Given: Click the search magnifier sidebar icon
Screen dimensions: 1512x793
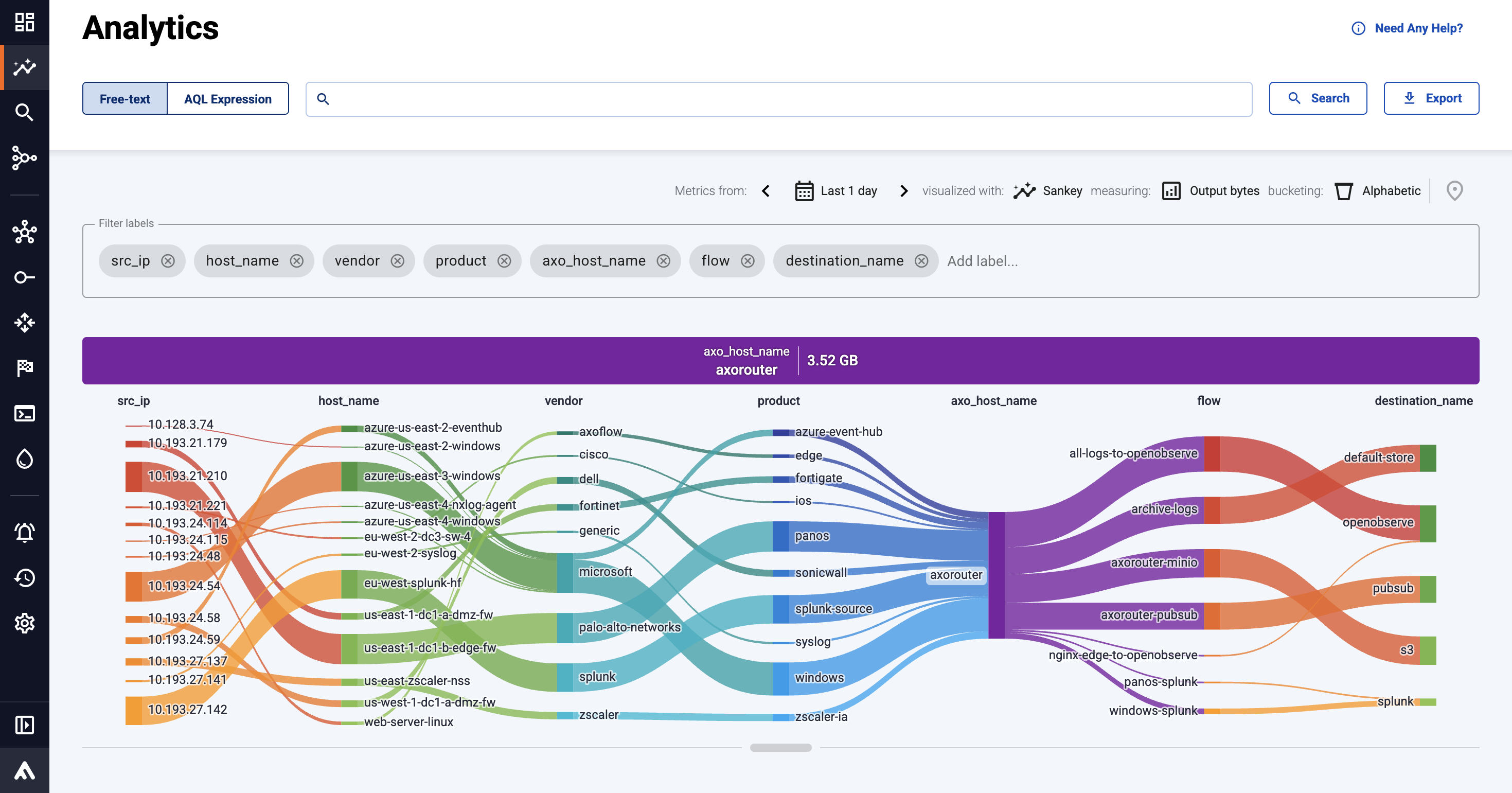Looking at the screenshot, I should (x=24, y=112).
